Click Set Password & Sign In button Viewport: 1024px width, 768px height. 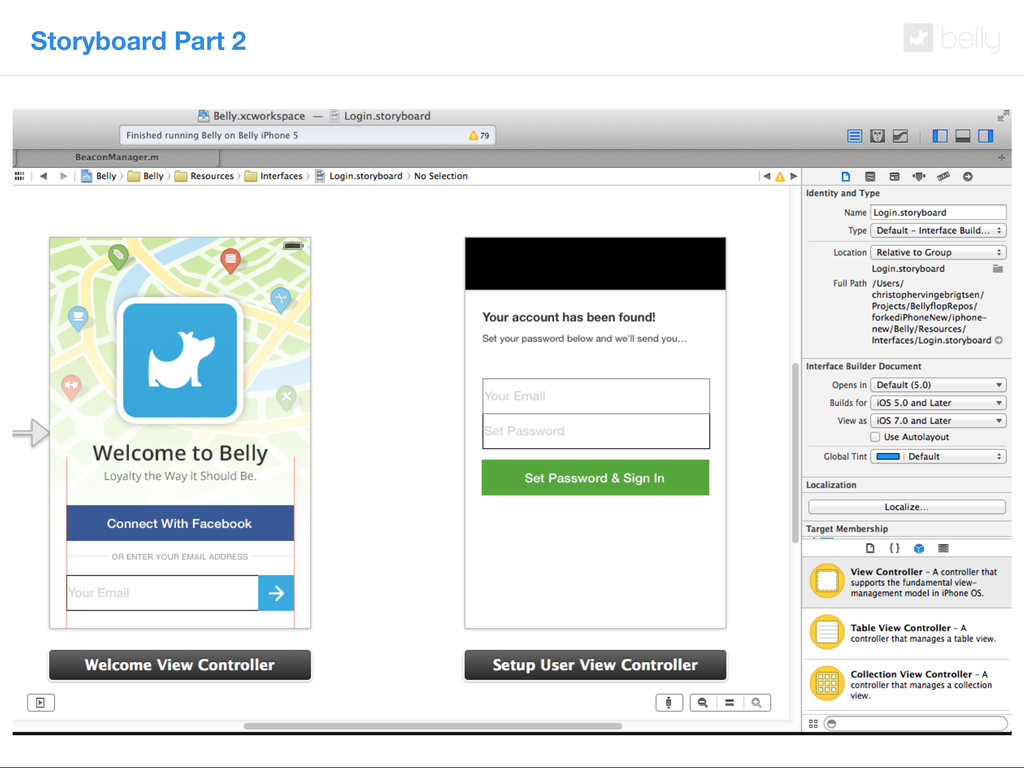coord(595,477)
